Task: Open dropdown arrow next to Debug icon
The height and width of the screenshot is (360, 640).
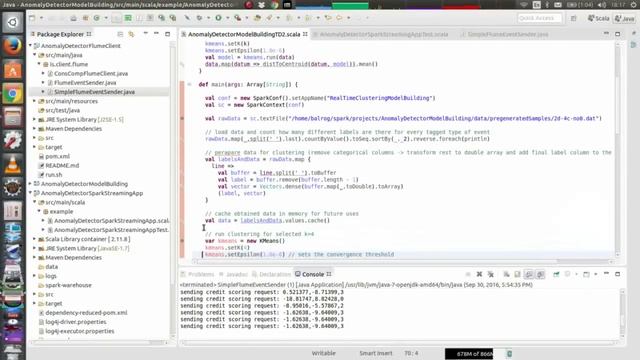Action: click(x=208, y=18)
